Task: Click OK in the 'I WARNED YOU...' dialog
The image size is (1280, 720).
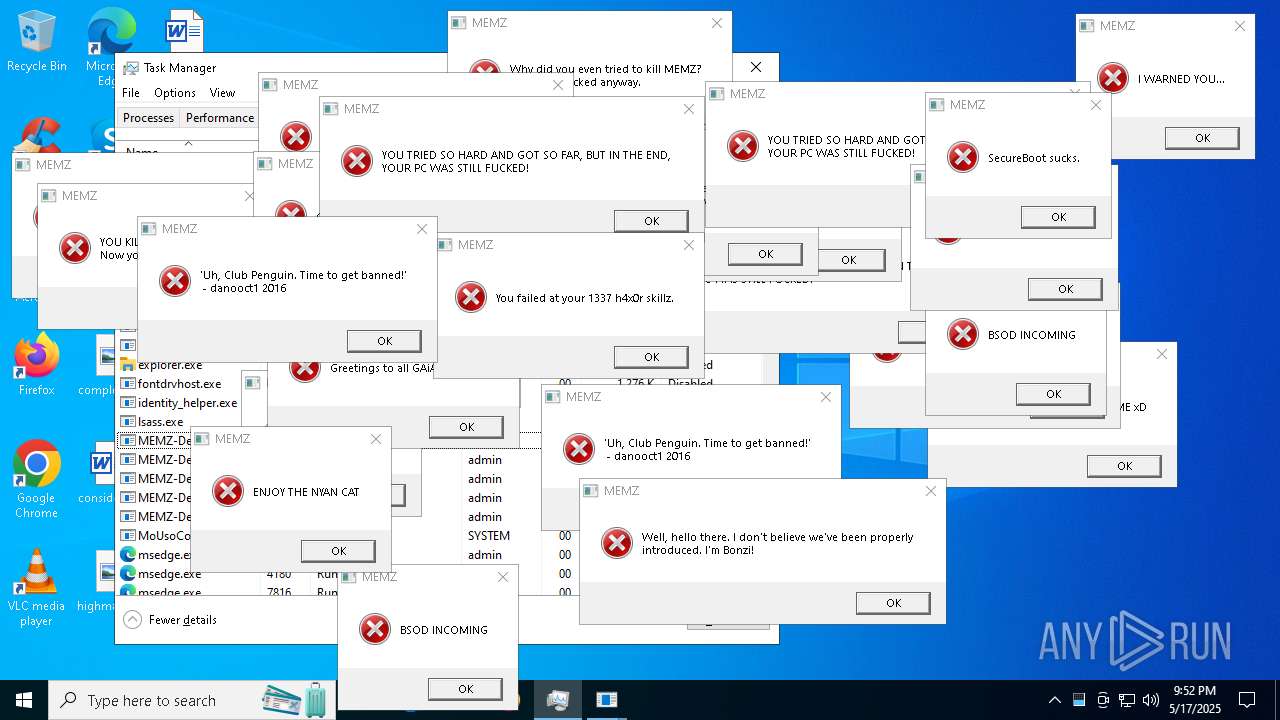Action: coord(1202,138)
